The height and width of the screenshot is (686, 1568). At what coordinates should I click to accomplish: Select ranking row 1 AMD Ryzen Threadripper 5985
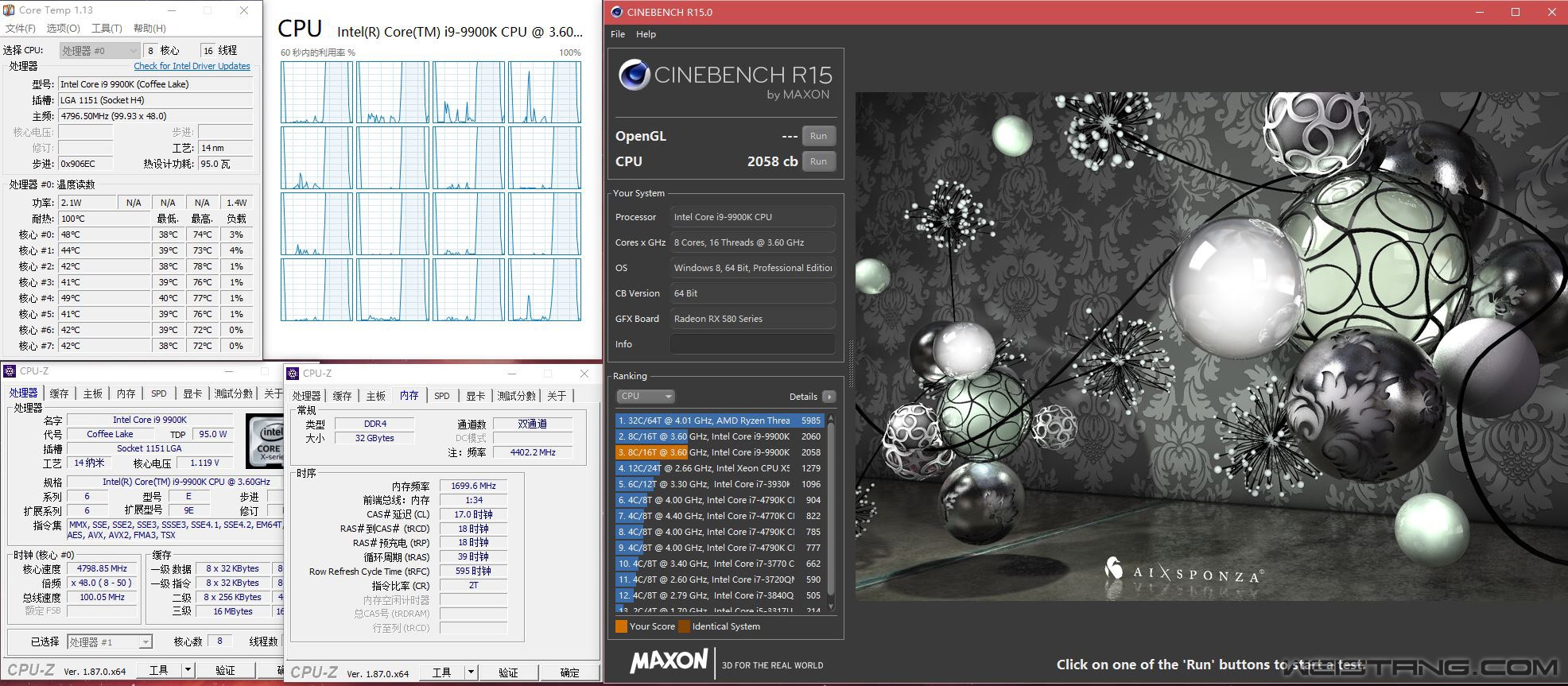click(x=720, y=421)
